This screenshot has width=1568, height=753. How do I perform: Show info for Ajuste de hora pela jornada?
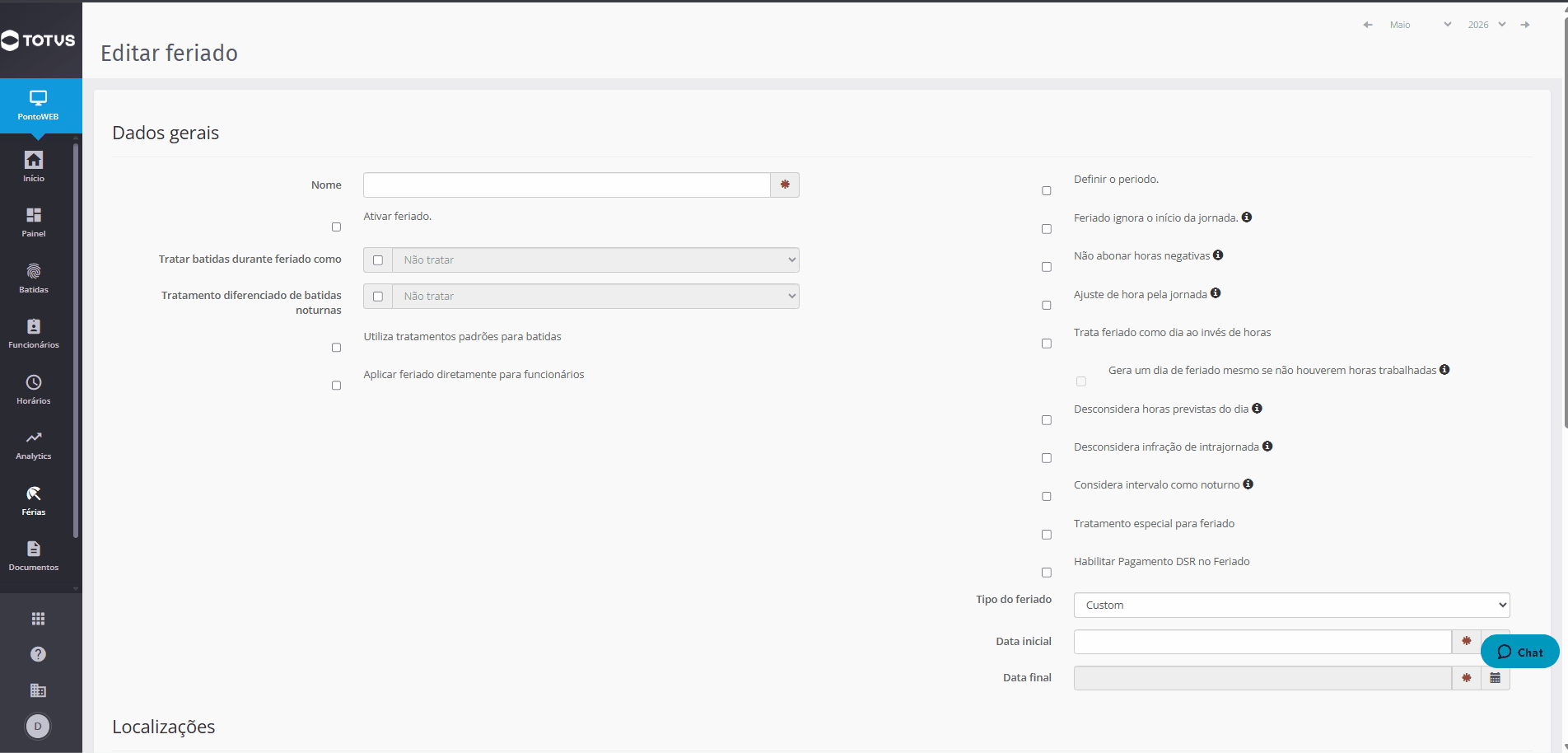point(1216,293)
